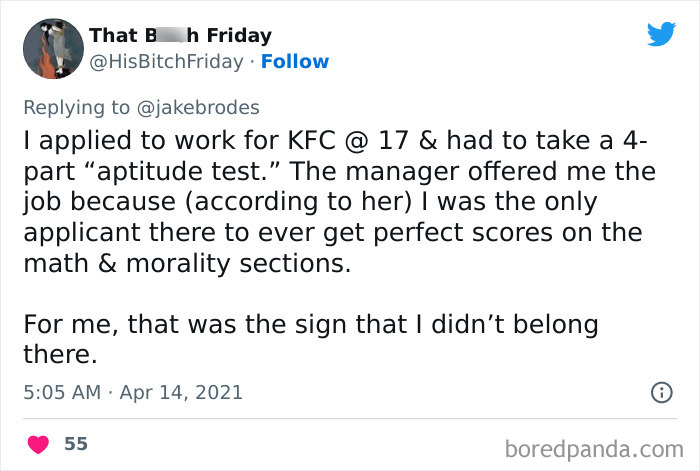Click the 55 likes count
Image resolution: width=700 pixels, height=471 pixels.
(x=76, y=442)
